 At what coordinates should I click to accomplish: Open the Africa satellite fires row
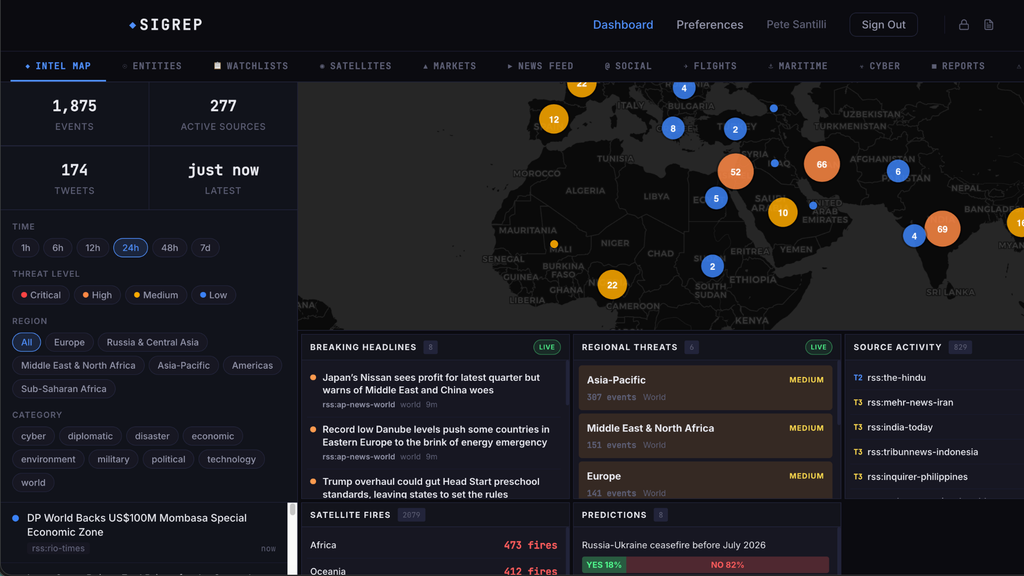pyautogui.click(x=434, y=545)
